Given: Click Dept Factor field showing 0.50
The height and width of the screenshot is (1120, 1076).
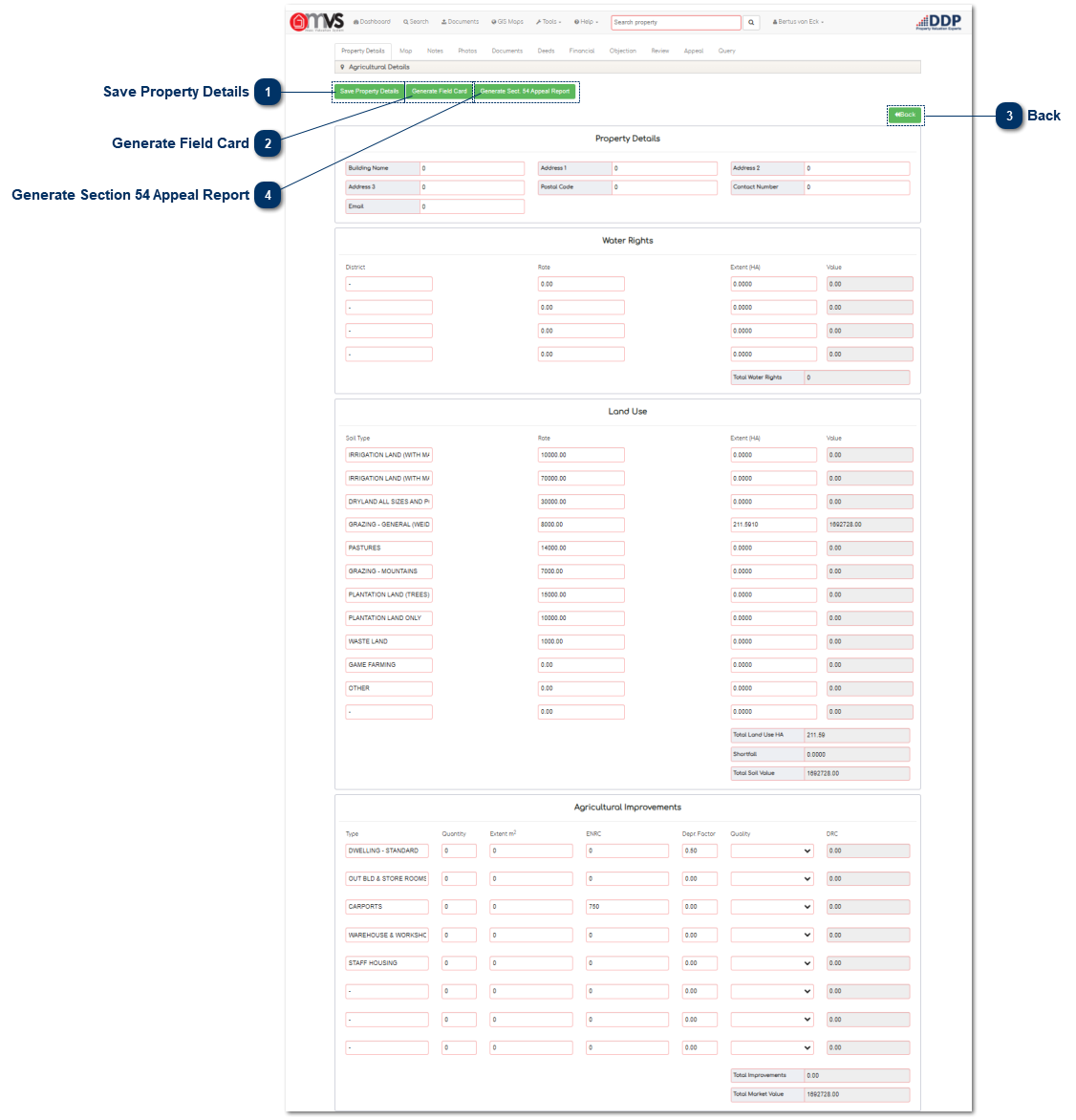Looking at the screenshot, I should [699, 851].
